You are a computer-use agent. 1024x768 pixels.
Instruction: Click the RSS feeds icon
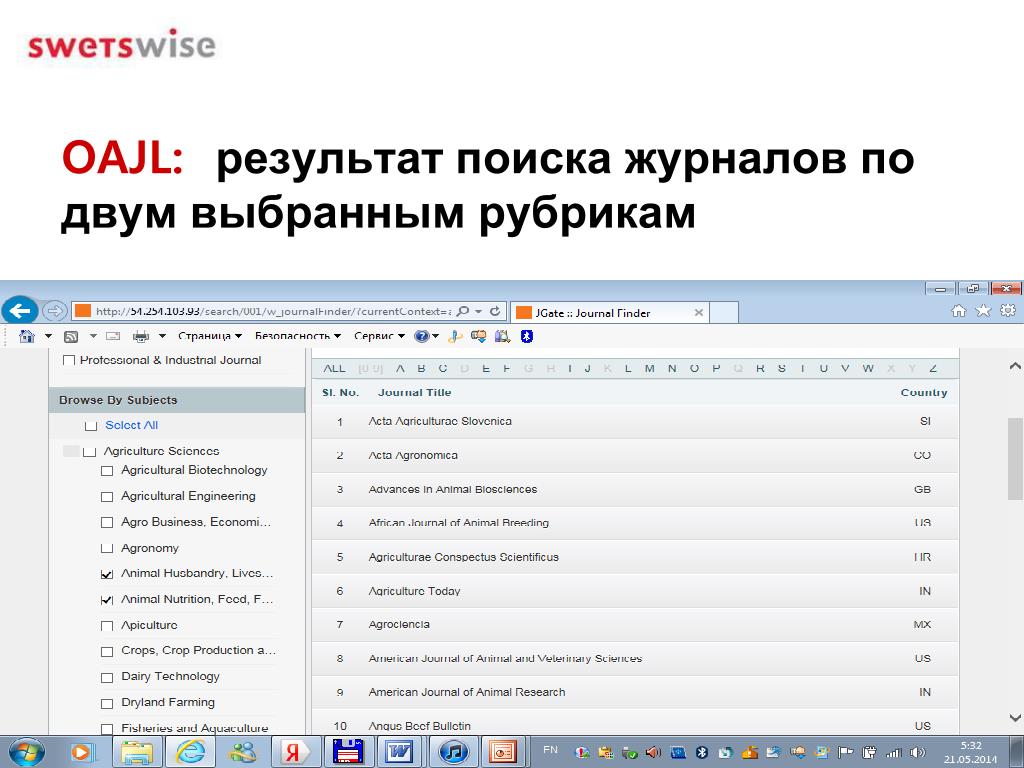[71, 336]
